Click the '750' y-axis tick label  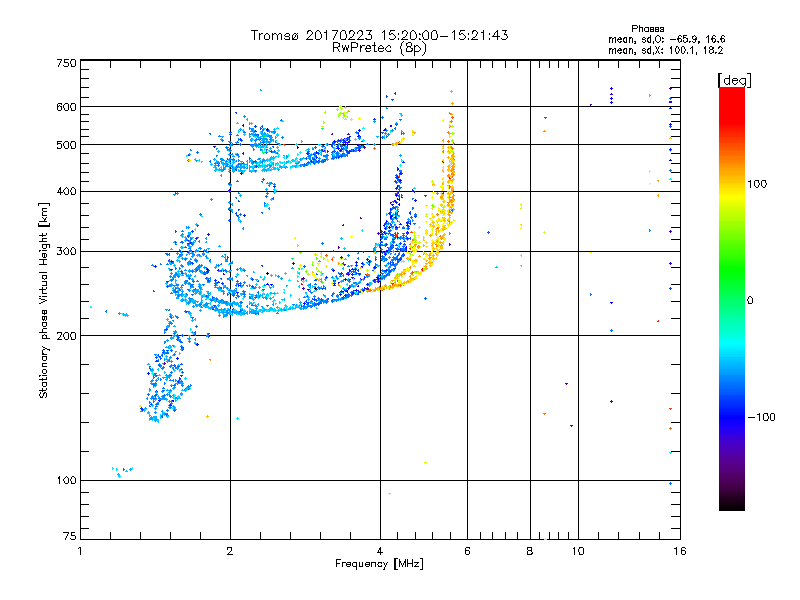pos(66,63)
